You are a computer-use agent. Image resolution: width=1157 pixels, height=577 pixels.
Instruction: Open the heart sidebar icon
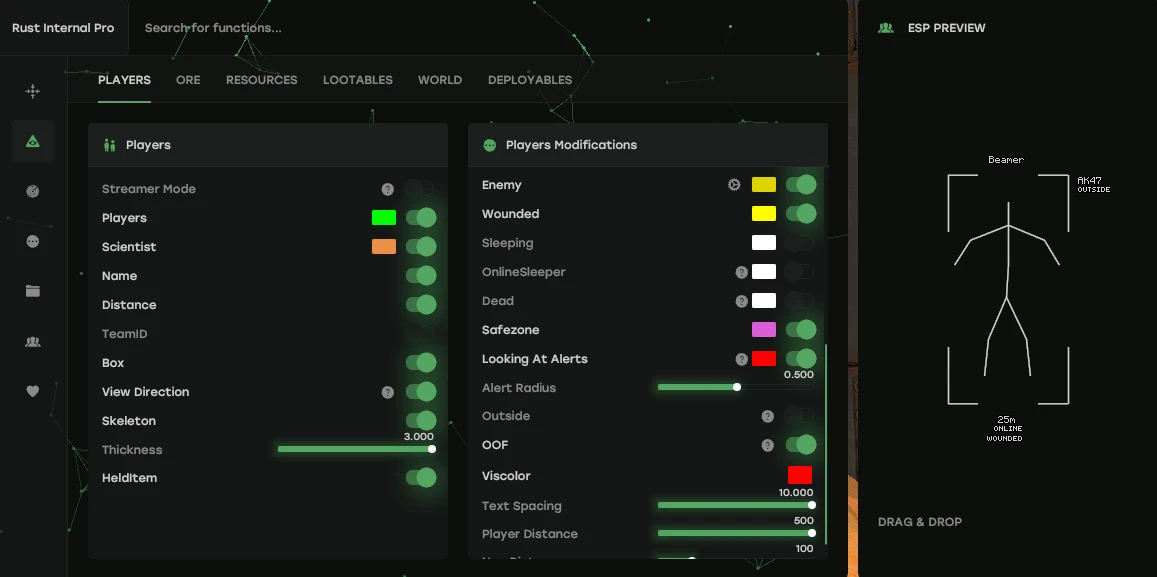[x=32, y=392]
